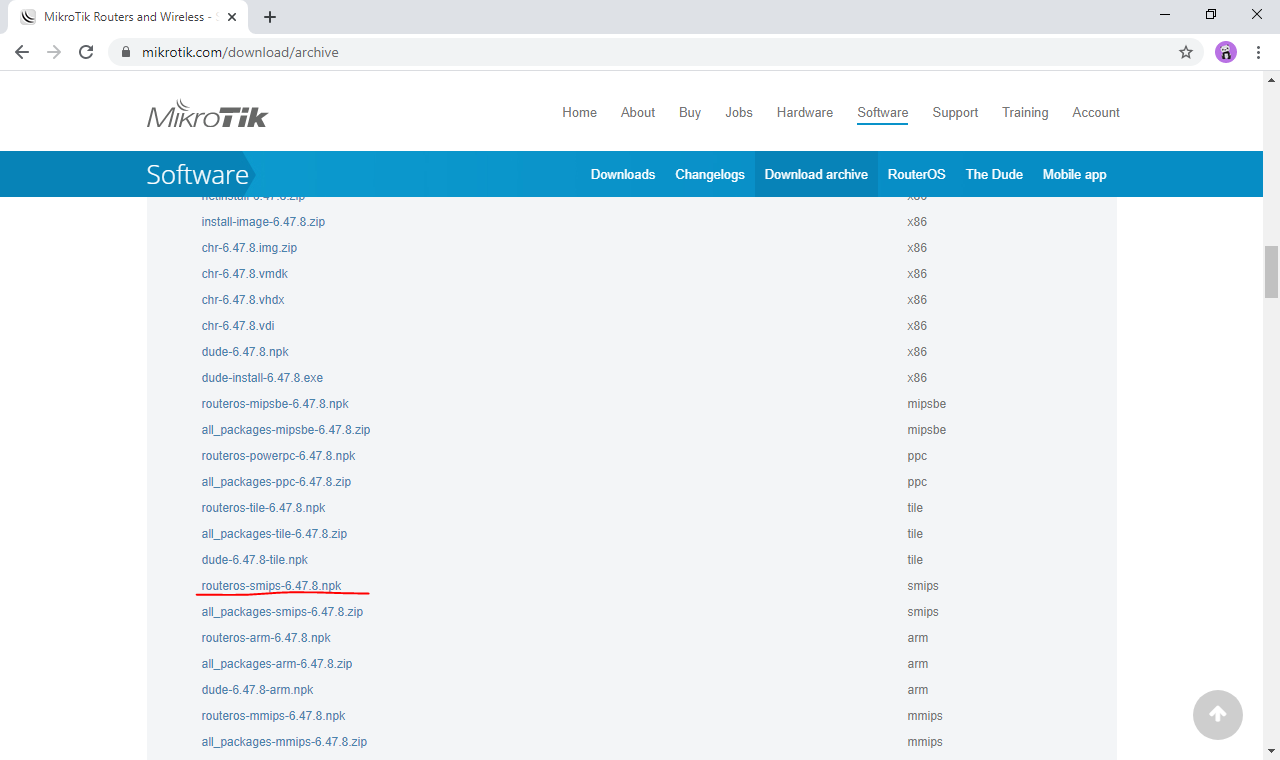1280x760 pixels.
Task: Open the Hardware navigation item
Action: [805, 112]
